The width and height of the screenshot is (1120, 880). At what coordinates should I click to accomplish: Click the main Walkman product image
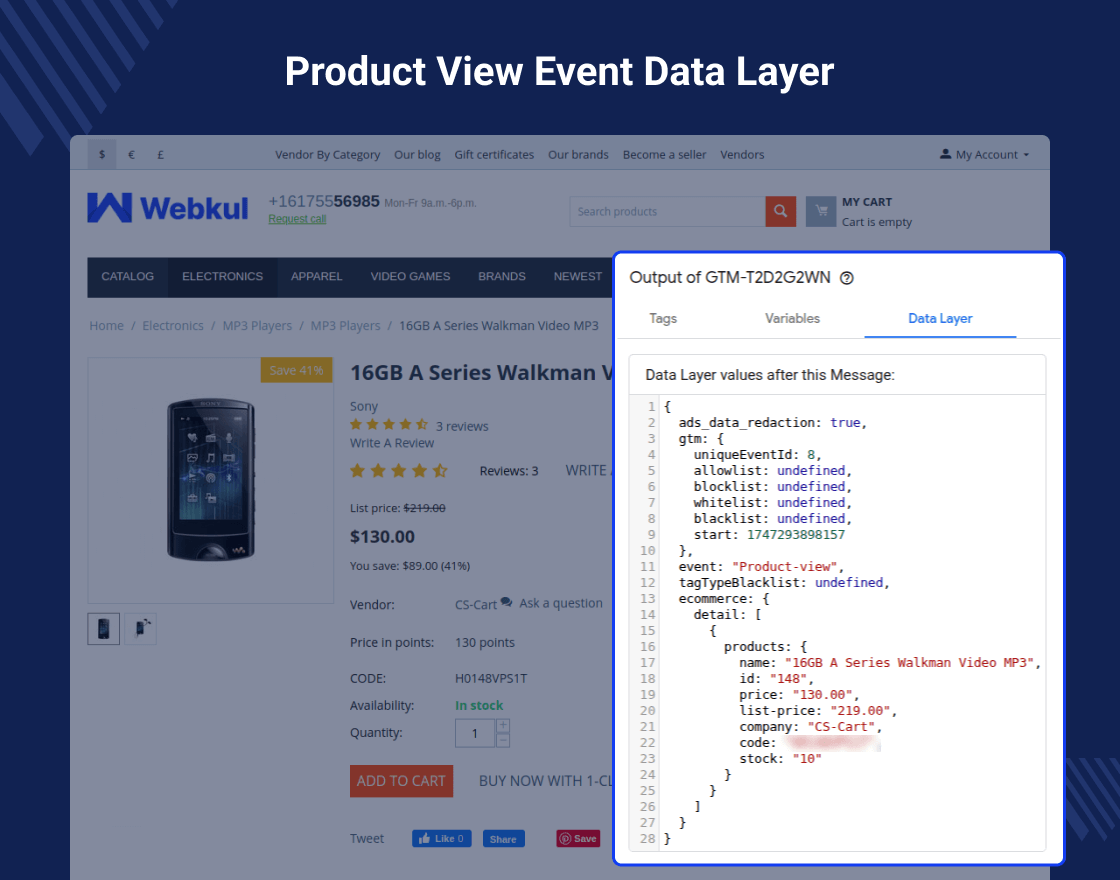click(x=211, y=480)
